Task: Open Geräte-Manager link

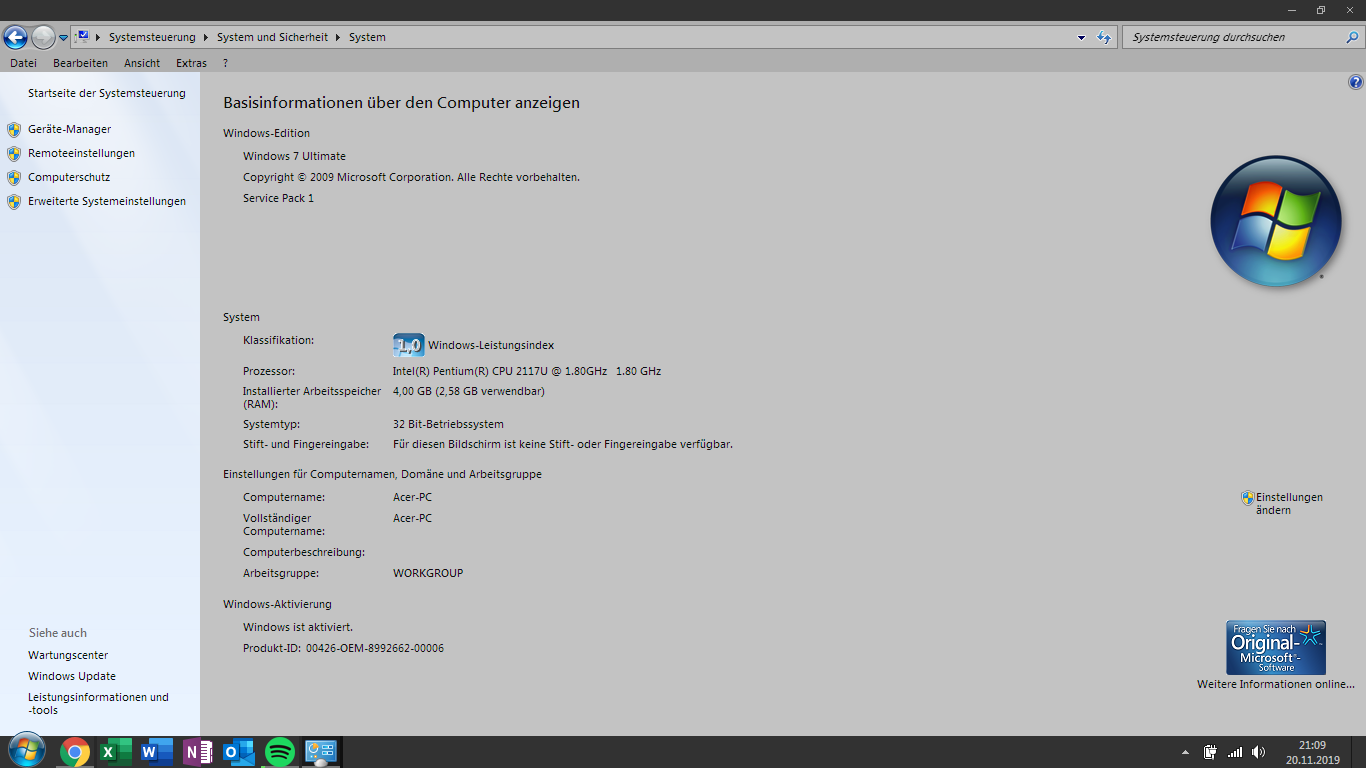Action: click(70, 129)
